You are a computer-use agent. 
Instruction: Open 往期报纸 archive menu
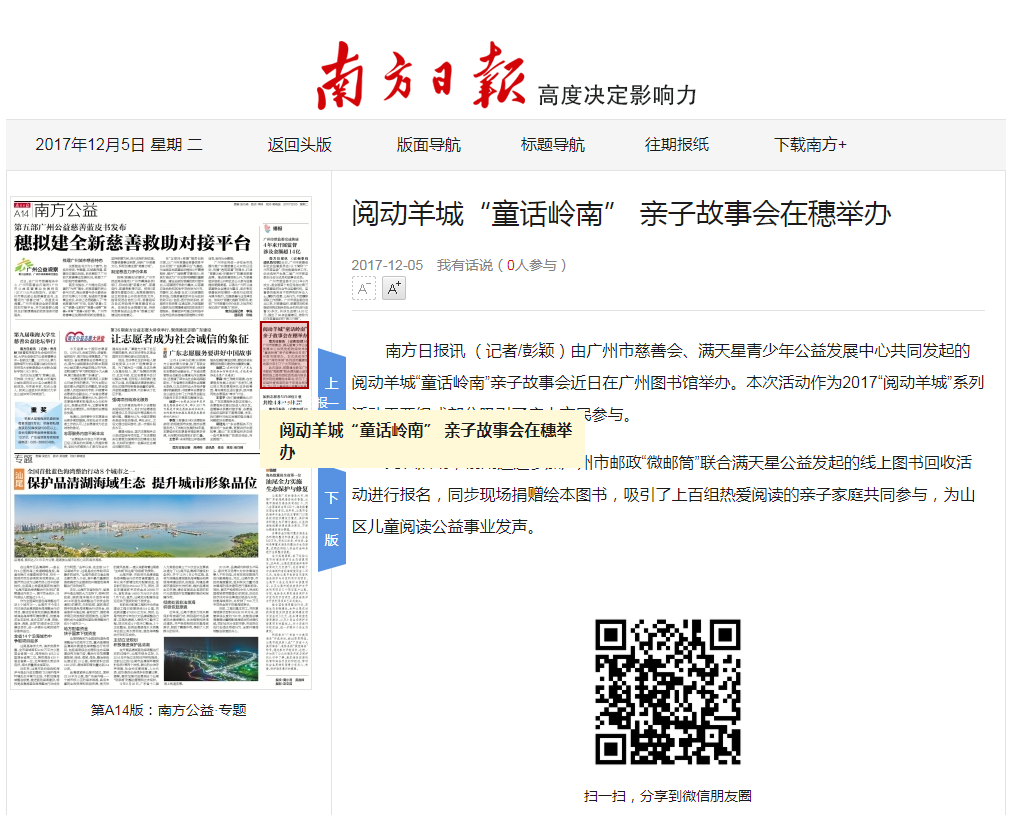coord(676,145)
